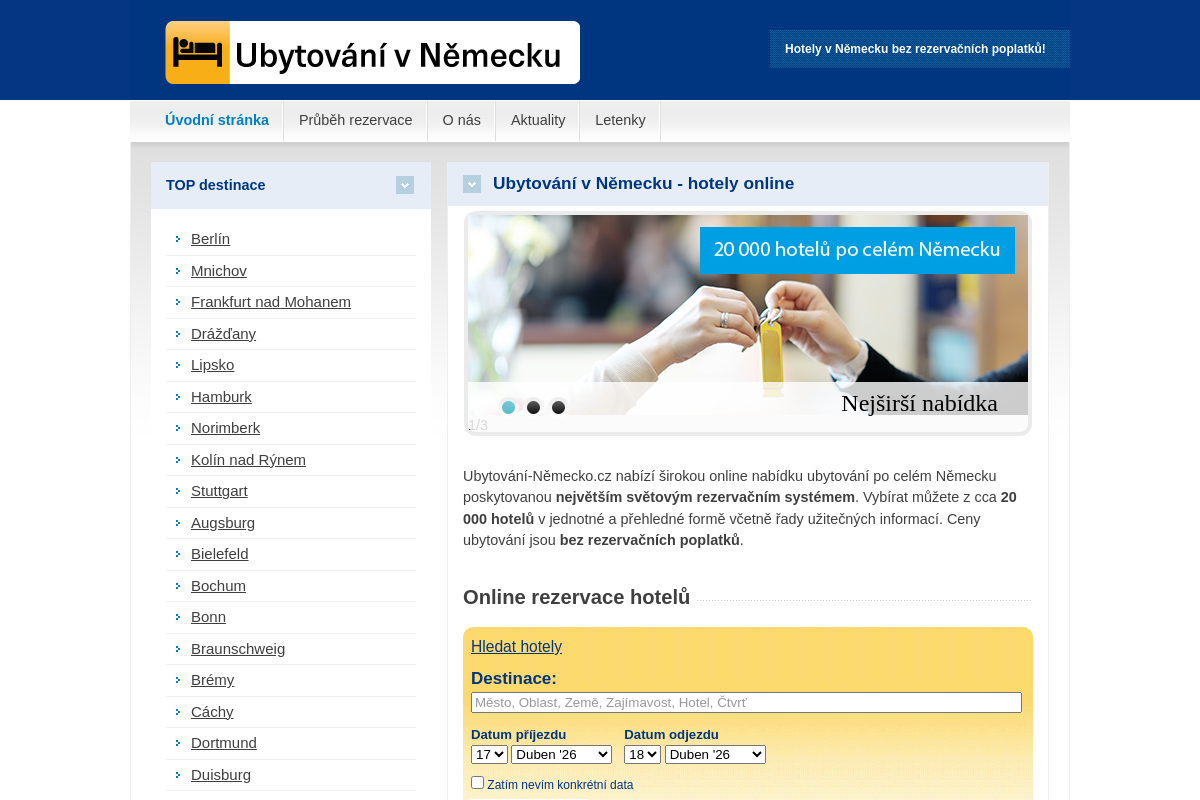Viewport: 1200px width, 800px height.
Task: Open the arrival month dropdown 'Duben '26'
Action: tap(561, 754)
